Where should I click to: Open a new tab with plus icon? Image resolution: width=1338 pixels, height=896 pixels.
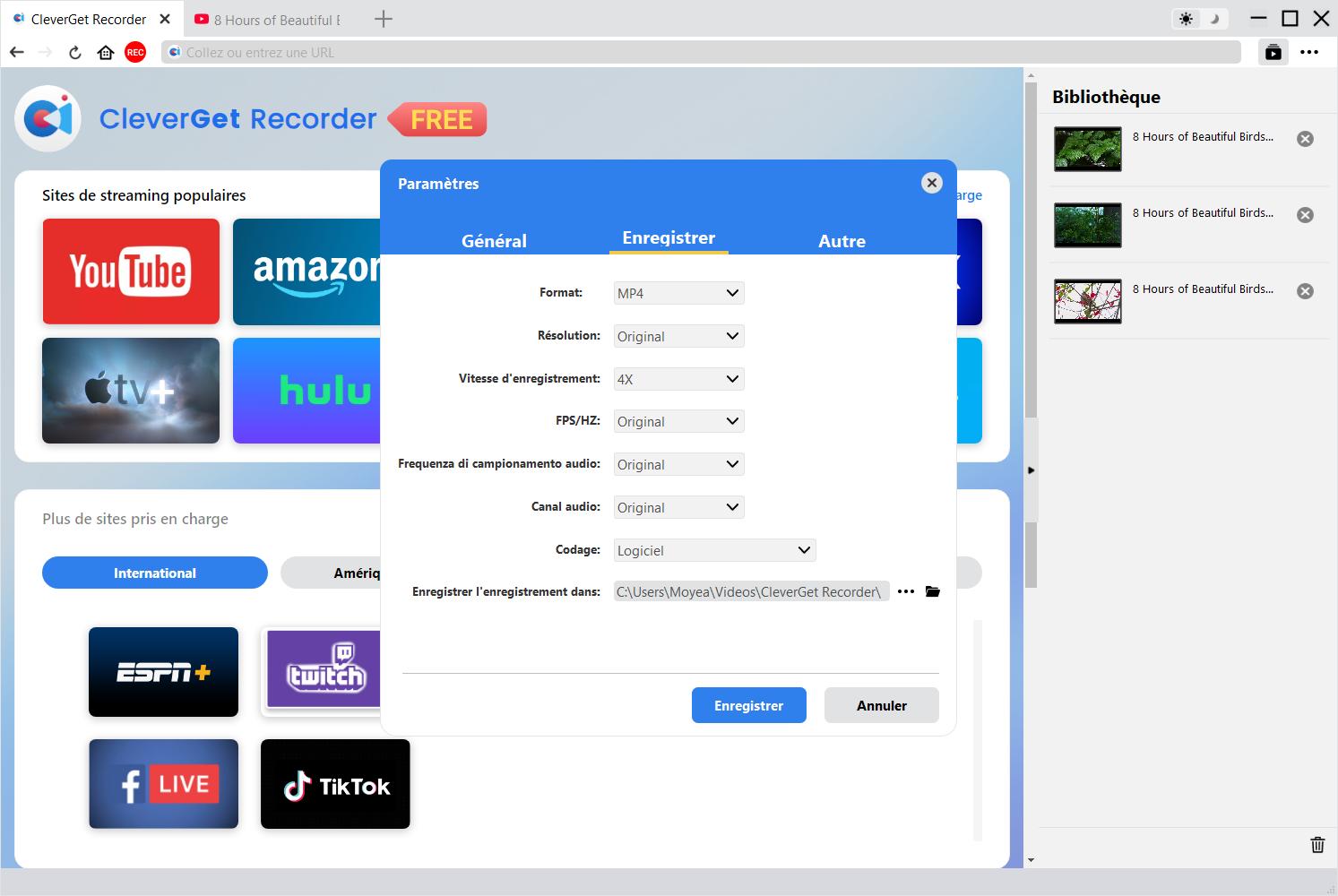(x=384, y=19)
